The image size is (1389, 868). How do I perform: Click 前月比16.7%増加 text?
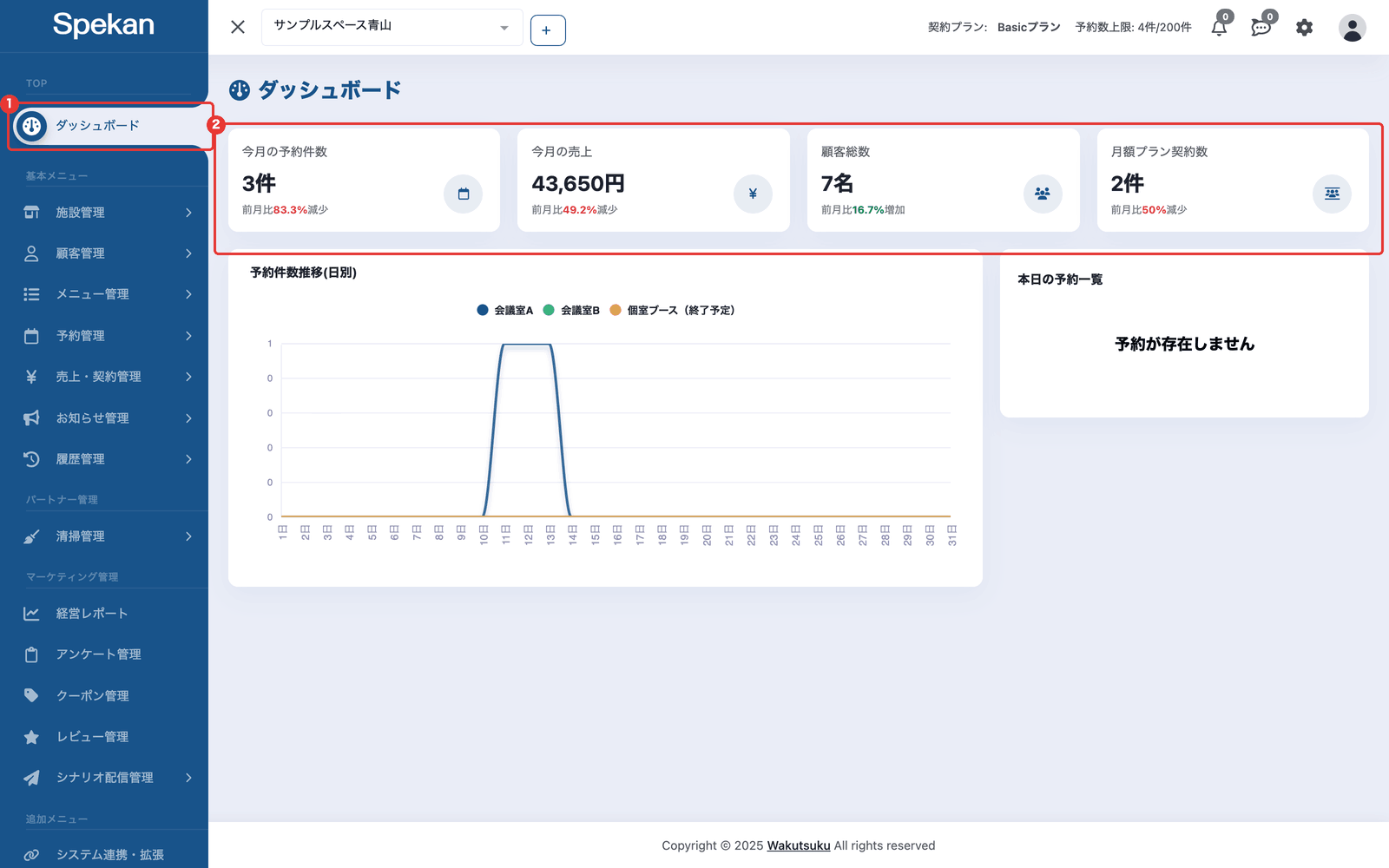click(863, 210)
